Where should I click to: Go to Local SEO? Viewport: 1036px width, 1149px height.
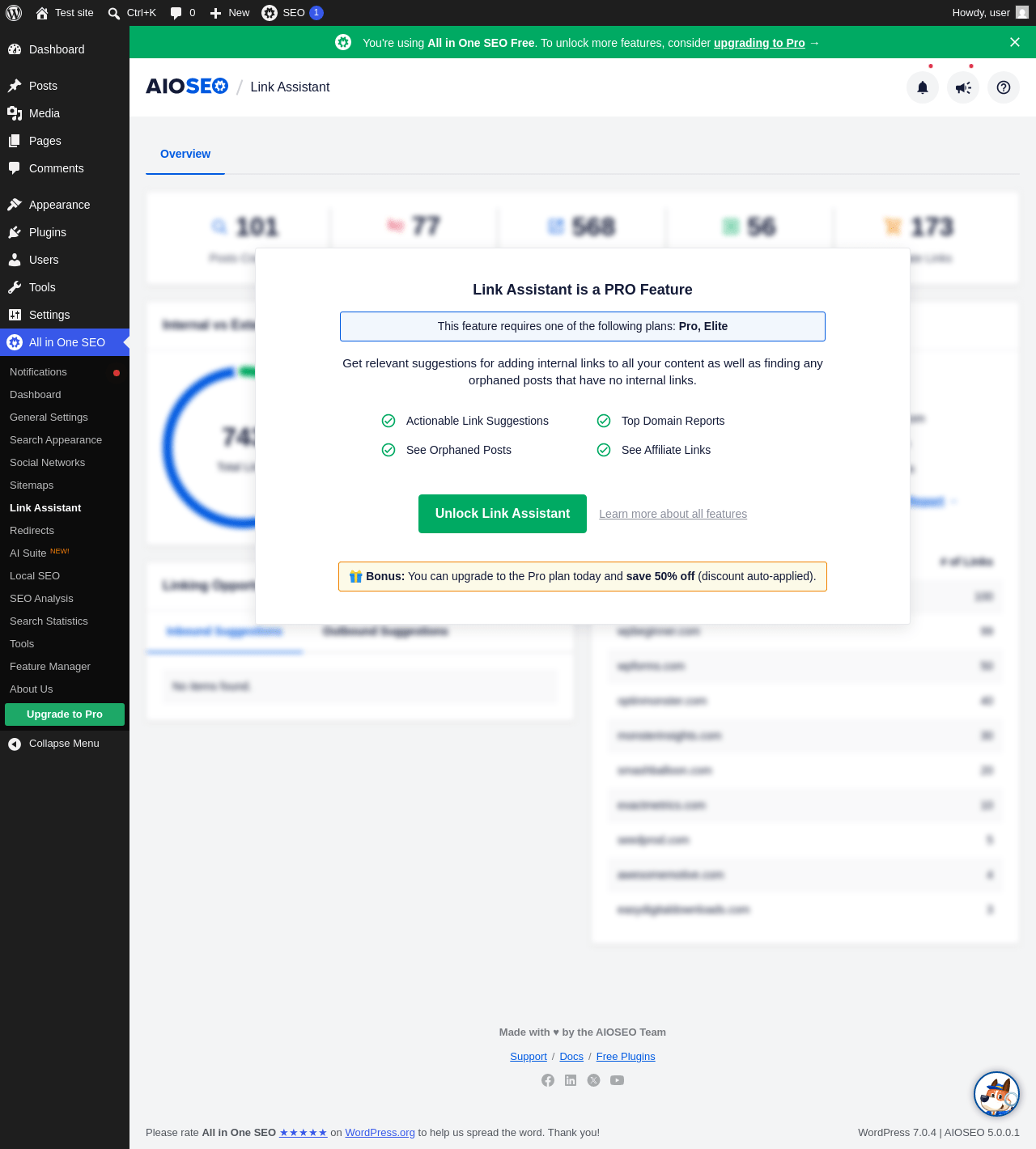click(65, 576)
